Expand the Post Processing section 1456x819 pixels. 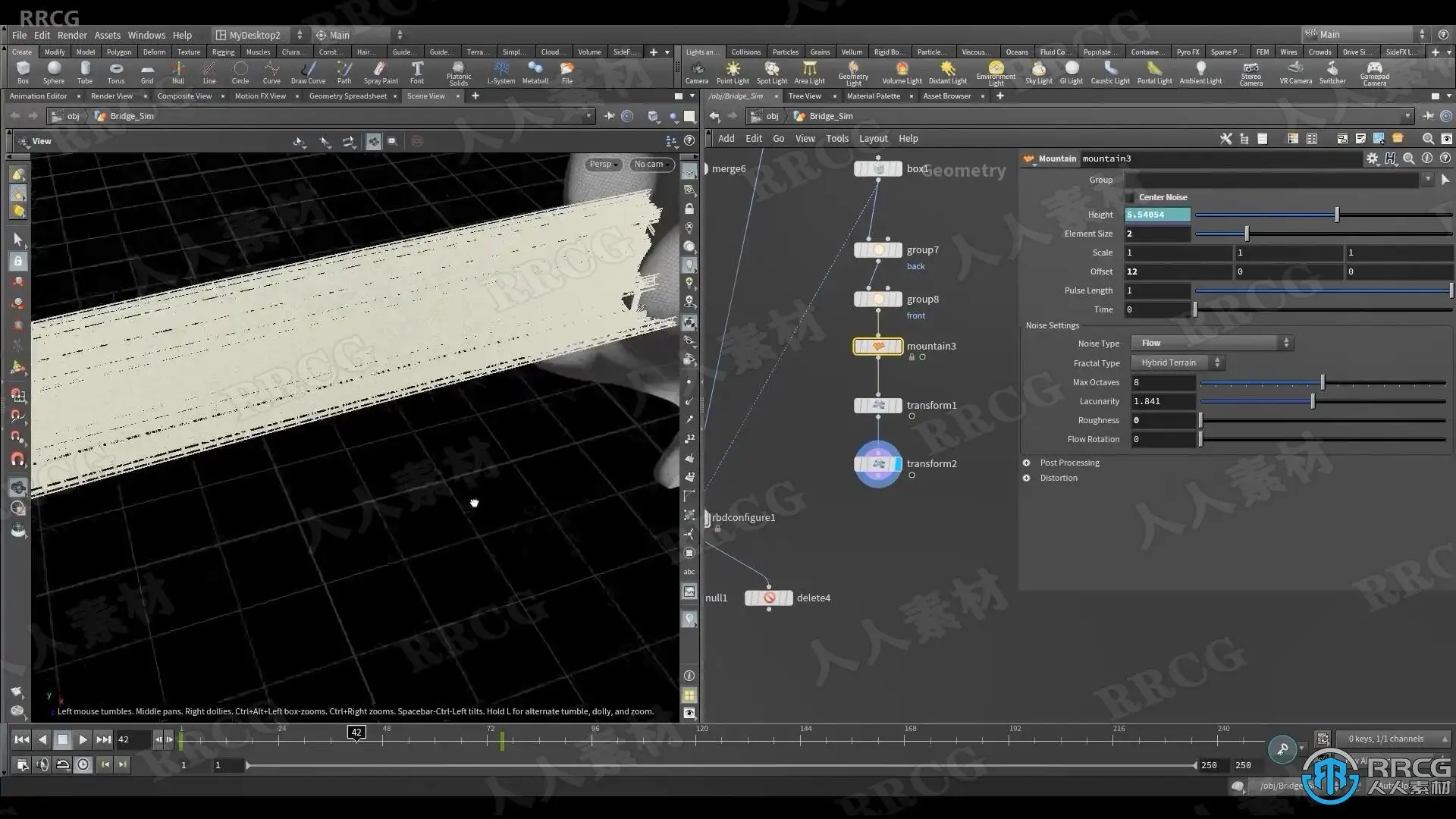[1027, 463]
